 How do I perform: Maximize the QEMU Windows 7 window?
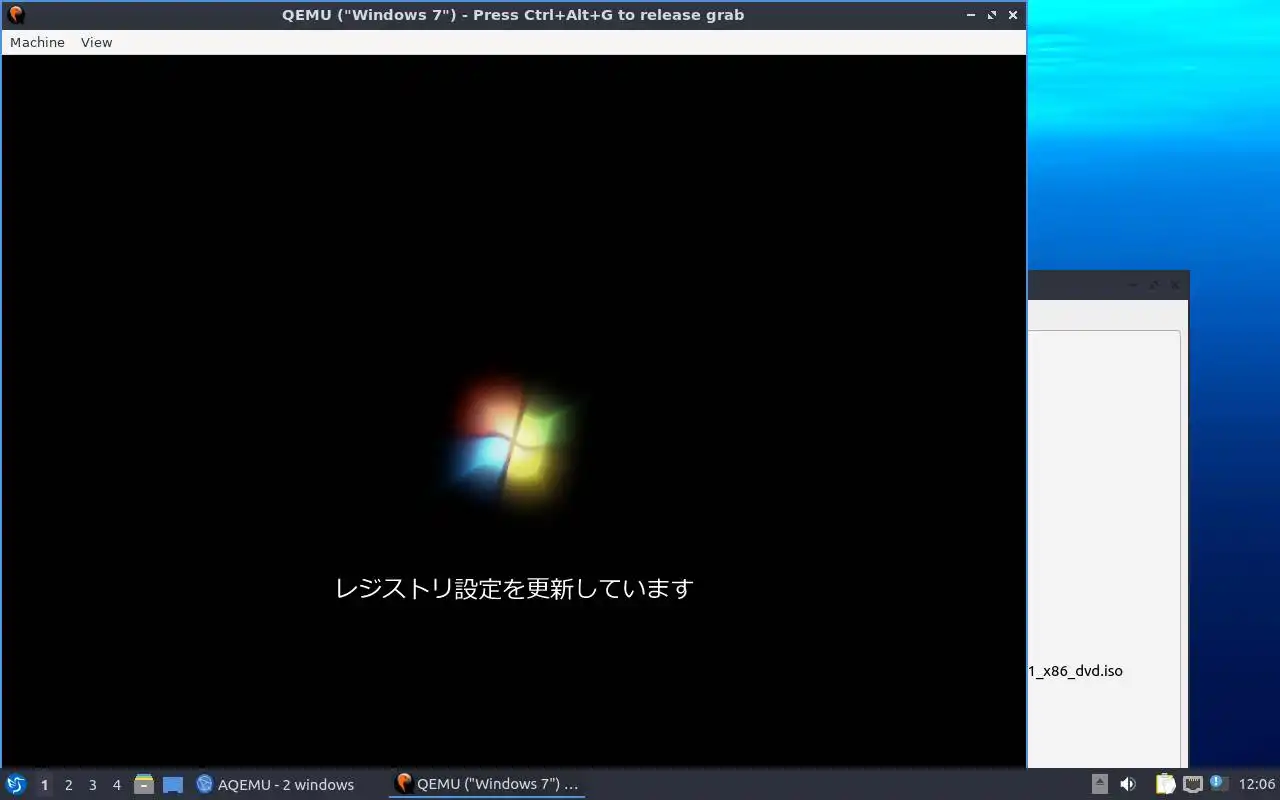(992, 15)
